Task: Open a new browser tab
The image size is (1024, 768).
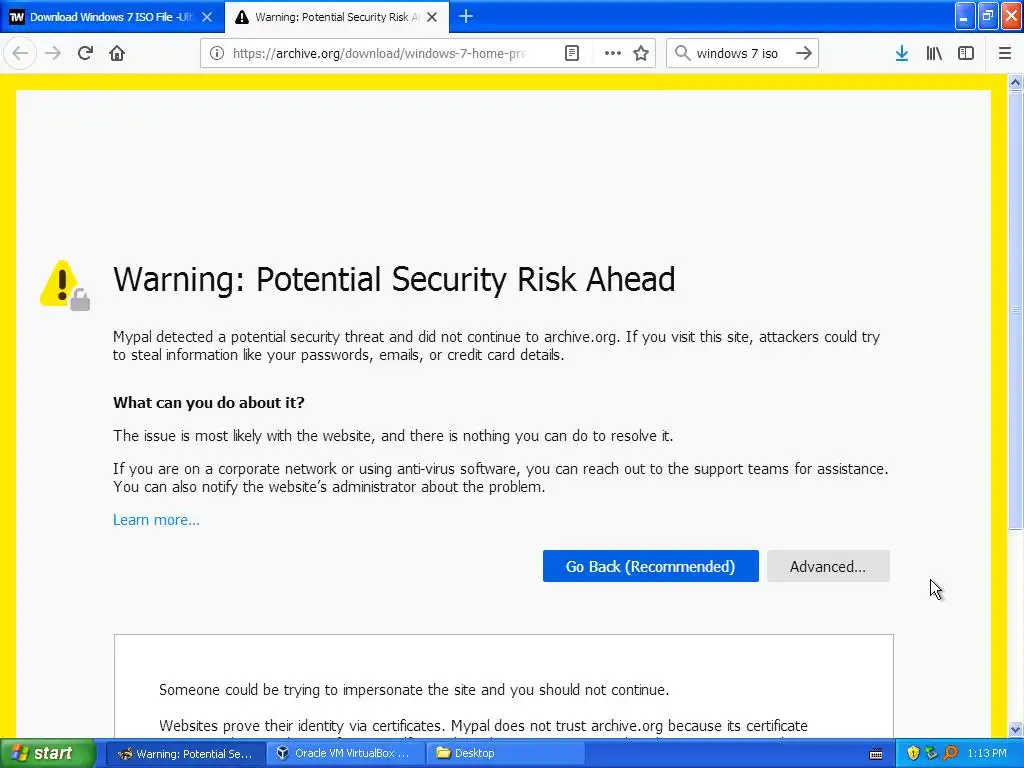Action: (466, 16)
